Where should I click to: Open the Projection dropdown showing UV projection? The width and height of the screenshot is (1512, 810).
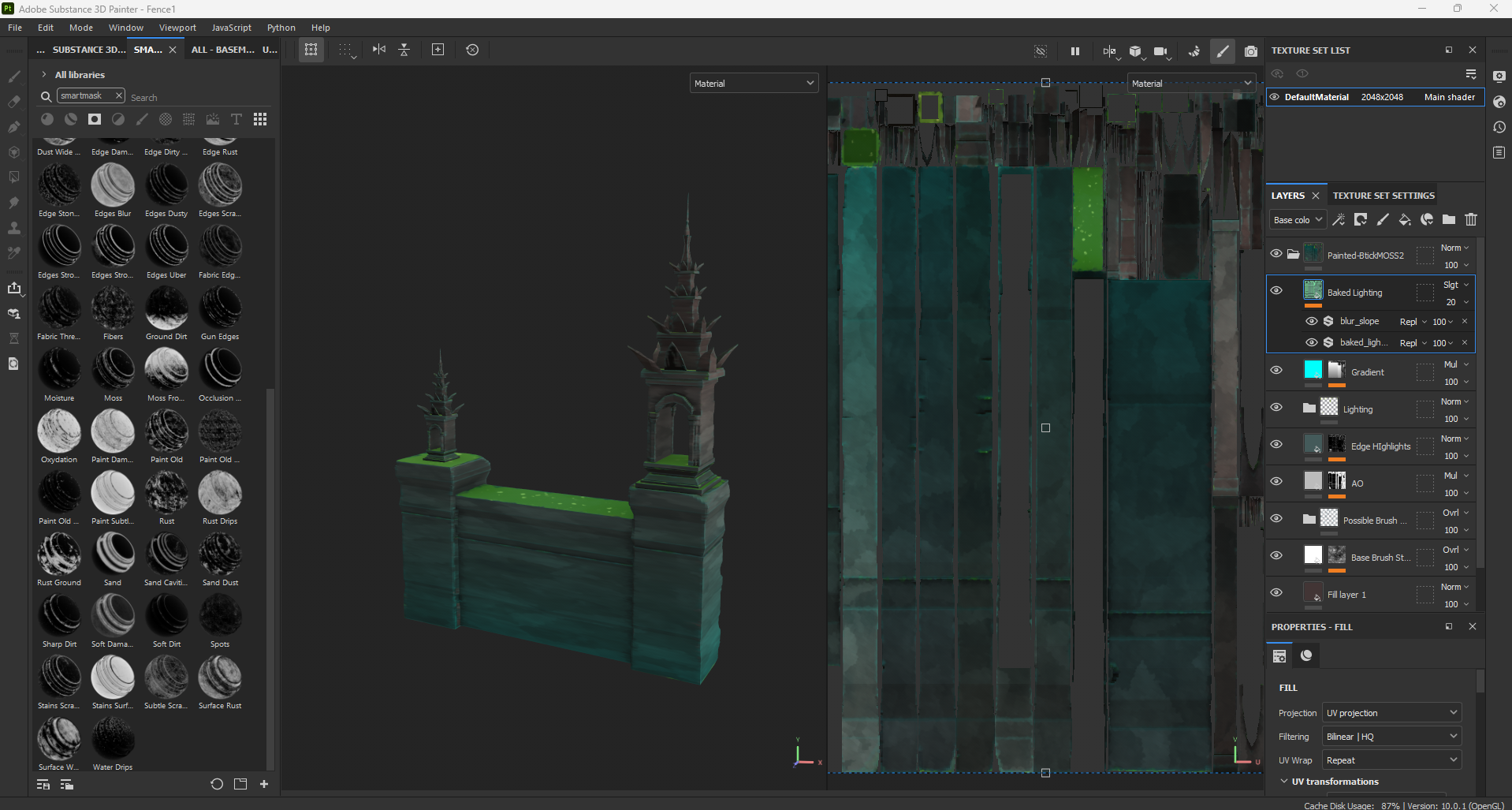click(1391, 713)
